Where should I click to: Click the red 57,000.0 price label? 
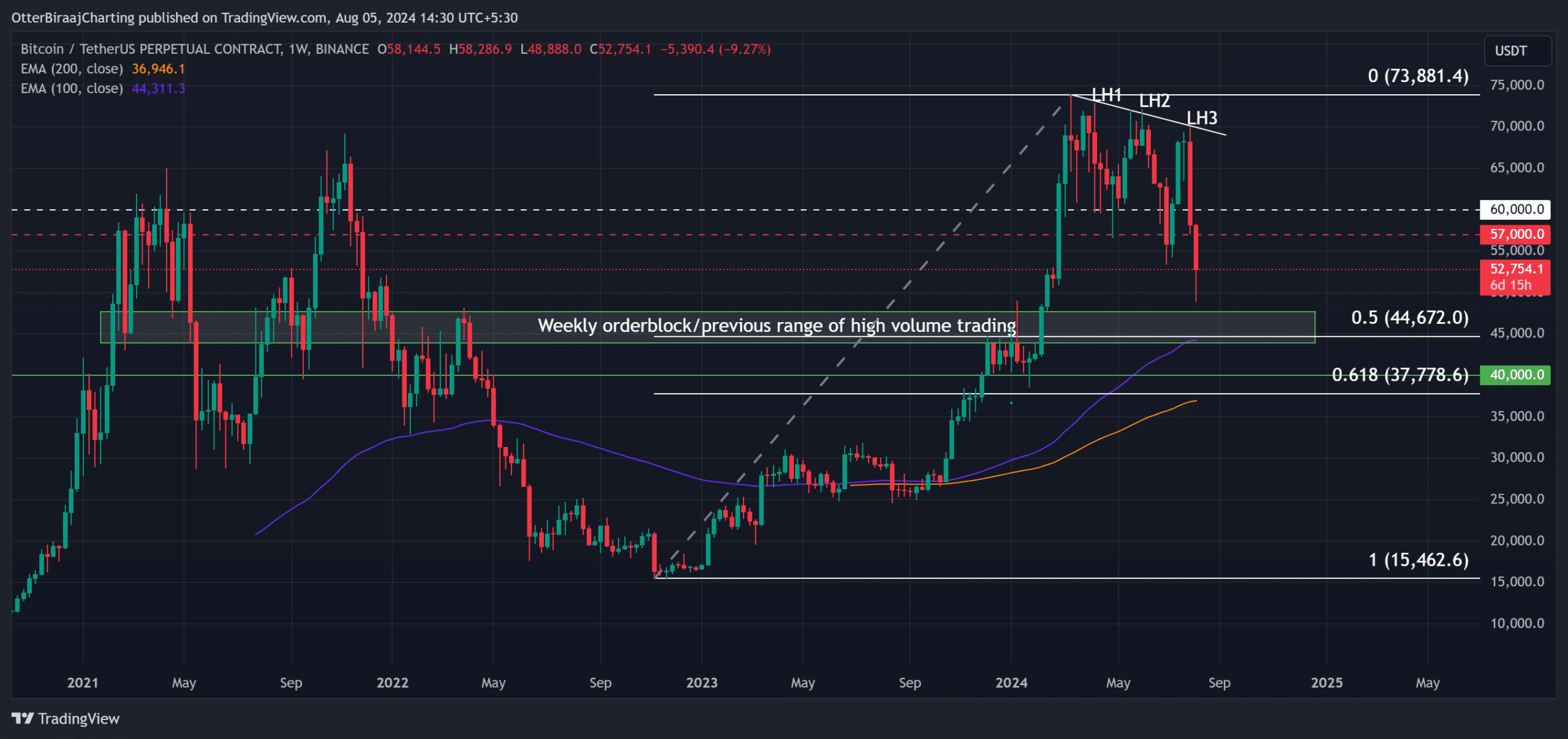tap(1515, 234)
